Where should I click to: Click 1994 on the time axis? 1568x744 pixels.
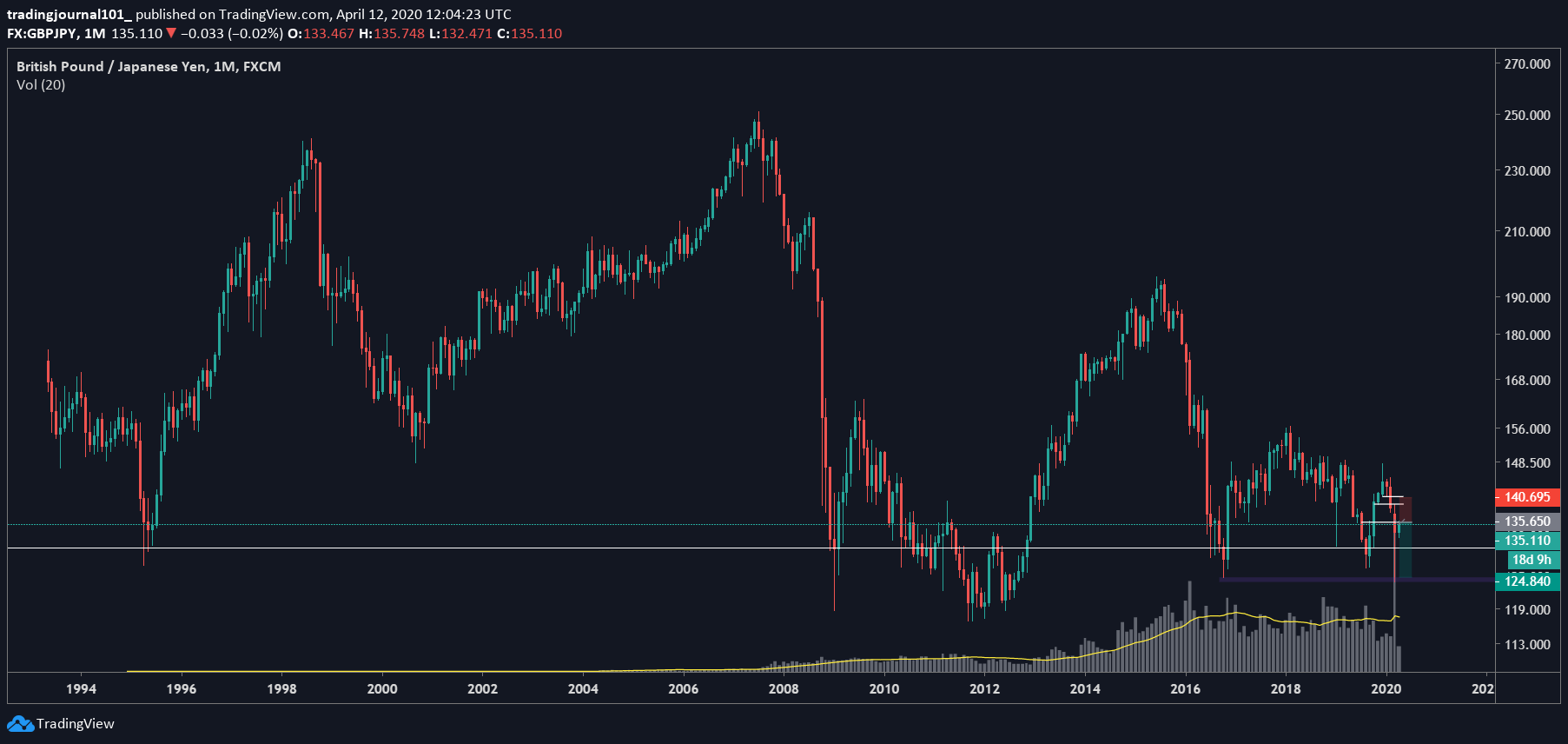81,688
